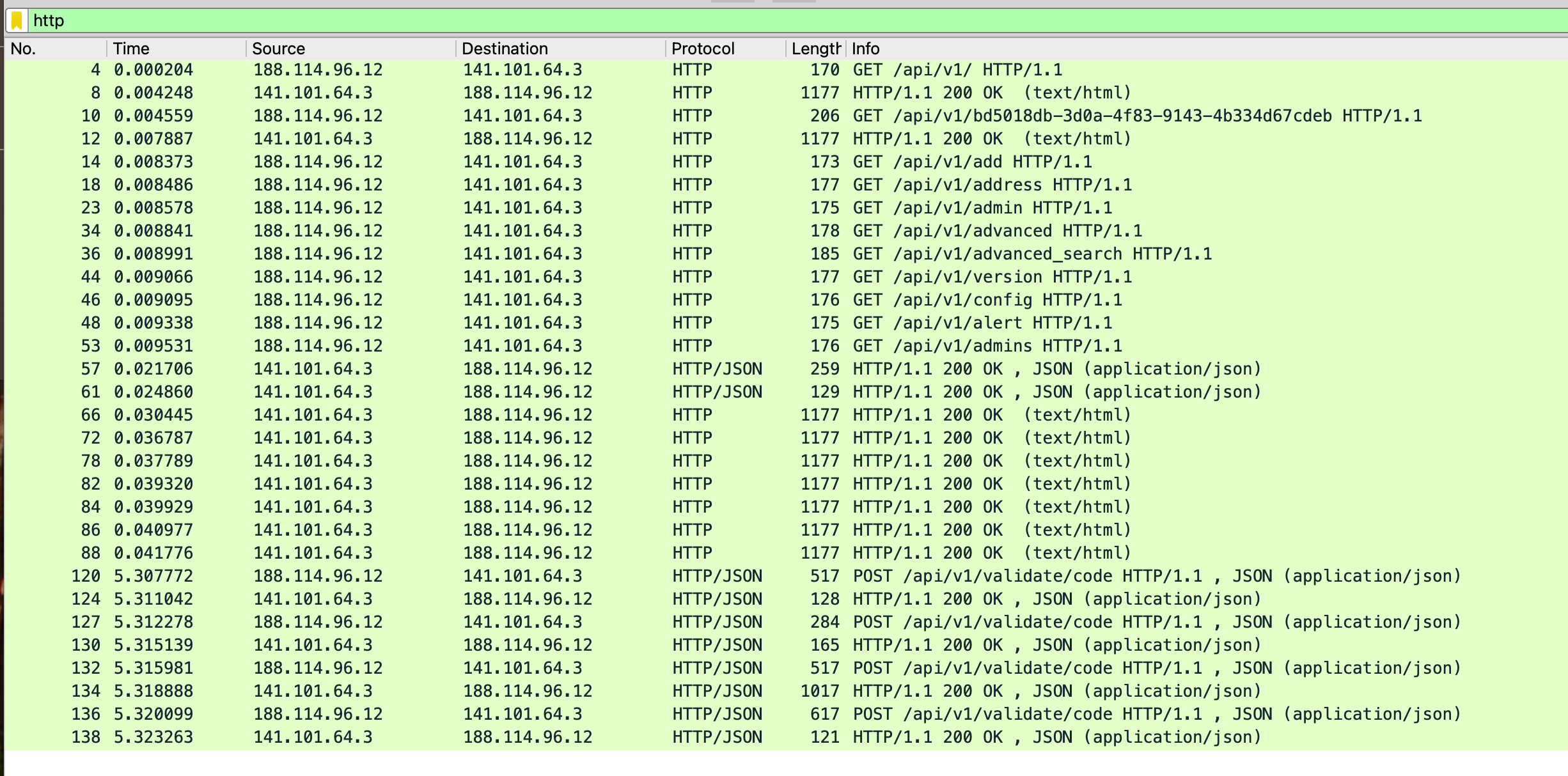The image size is (1568, 776).
Task: Sort packets by the Source column header
Action: [x=278, y=48]
